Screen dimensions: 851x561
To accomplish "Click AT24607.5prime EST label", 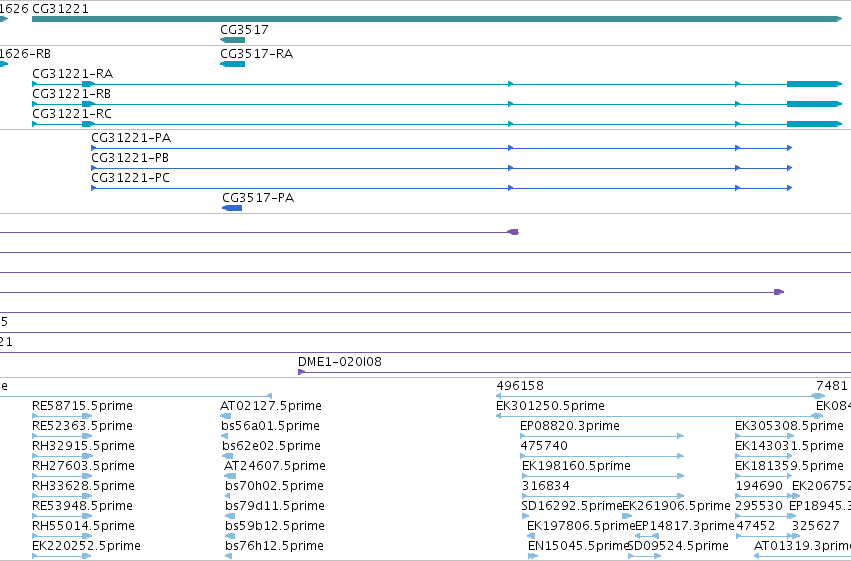I will point(275,466).
